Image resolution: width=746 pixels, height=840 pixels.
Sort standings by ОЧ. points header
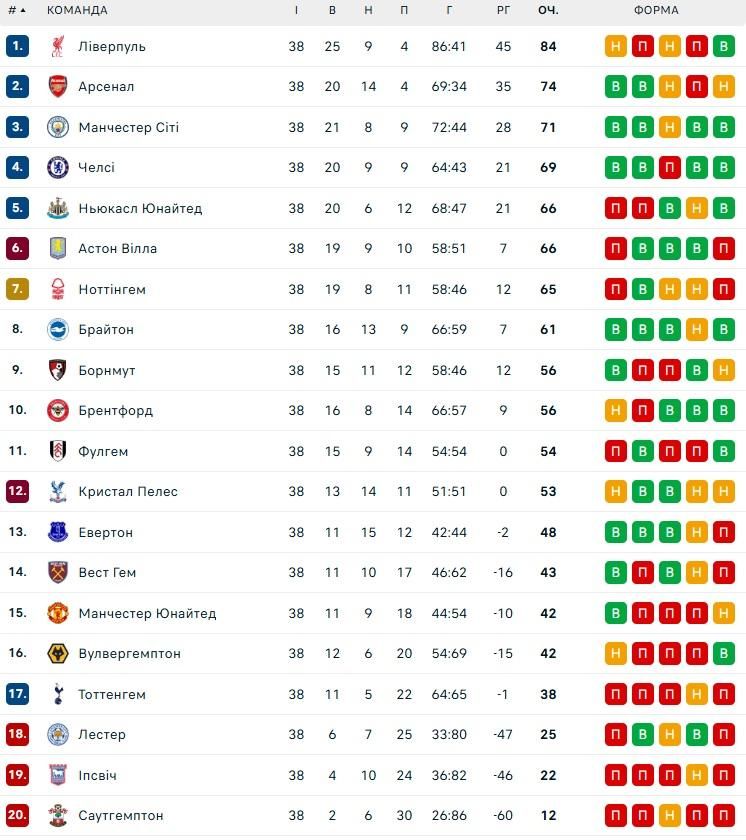[548, 10]
